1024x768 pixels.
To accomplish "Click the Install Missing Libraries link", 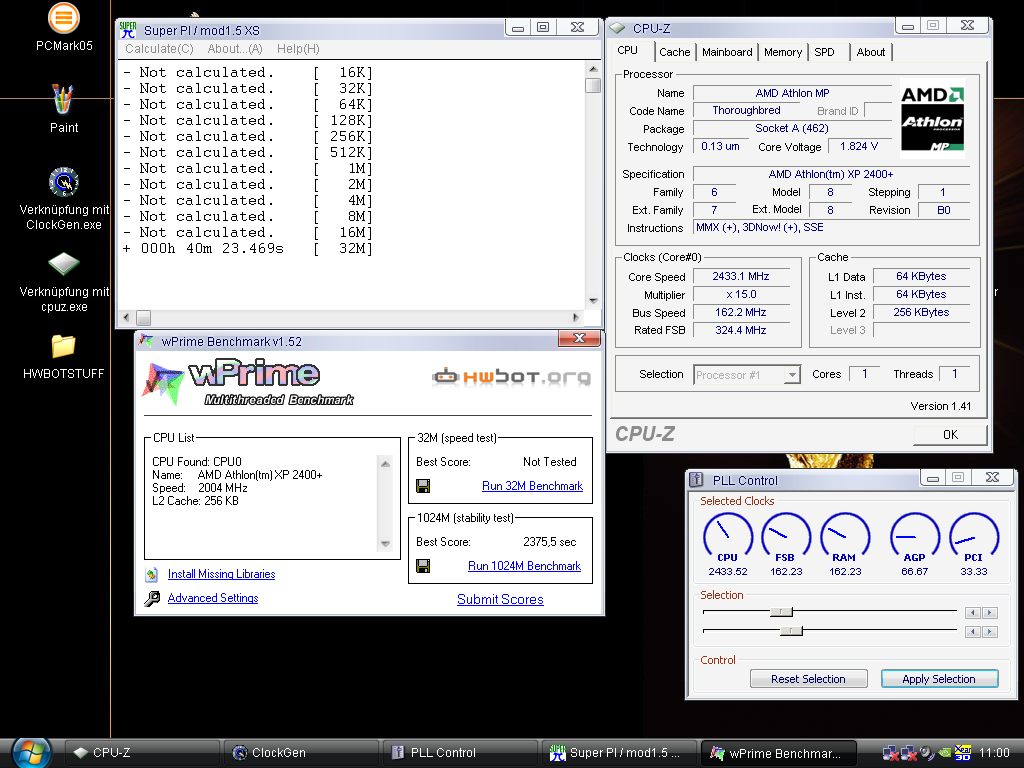I will point(221,574).
